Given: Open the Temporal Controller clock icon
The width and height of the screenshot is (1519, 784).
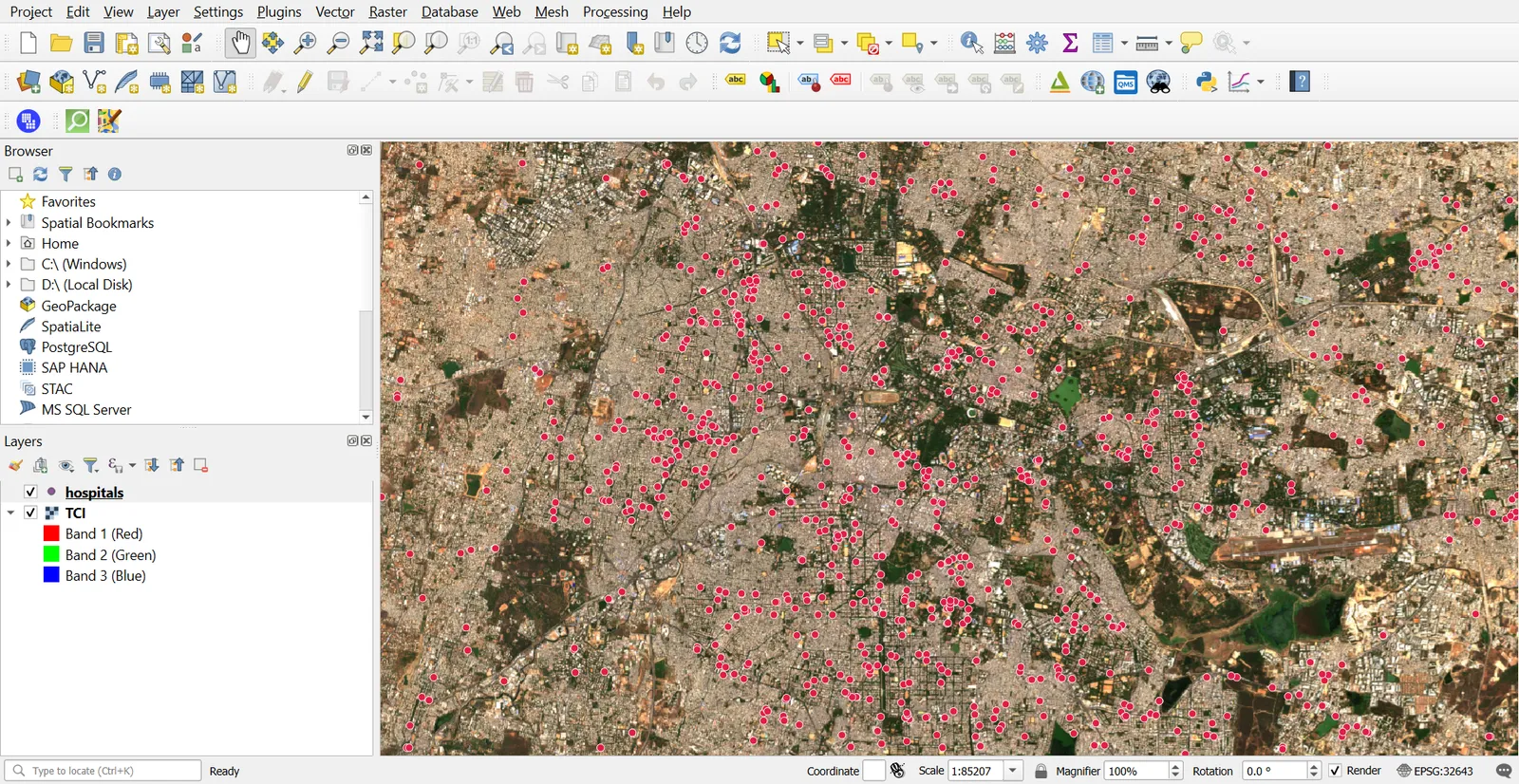Looking at the screenshot, I should coord(697,43).
